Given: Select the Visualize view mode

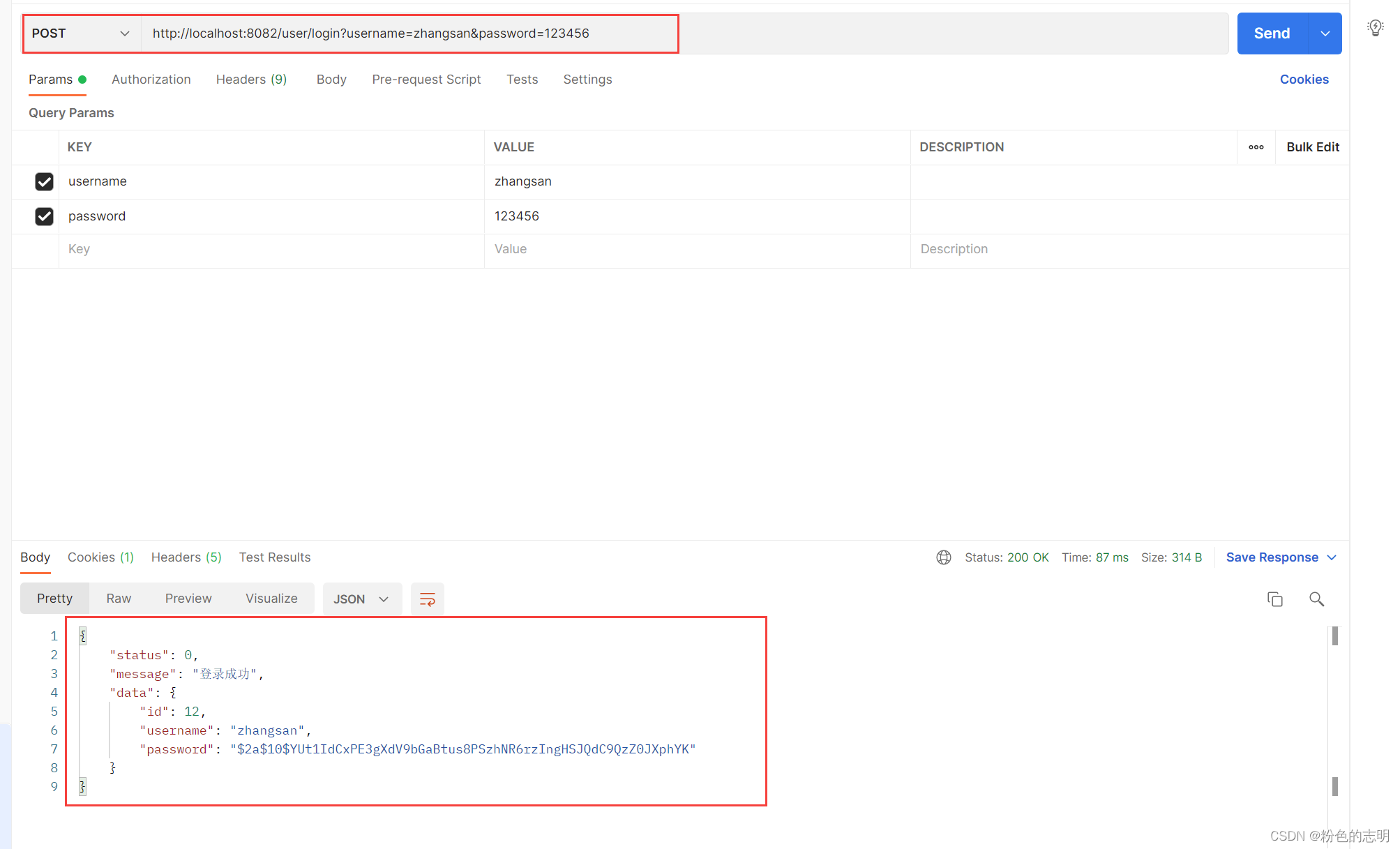Looking at the screenshot, I should (x=271, y=599).
